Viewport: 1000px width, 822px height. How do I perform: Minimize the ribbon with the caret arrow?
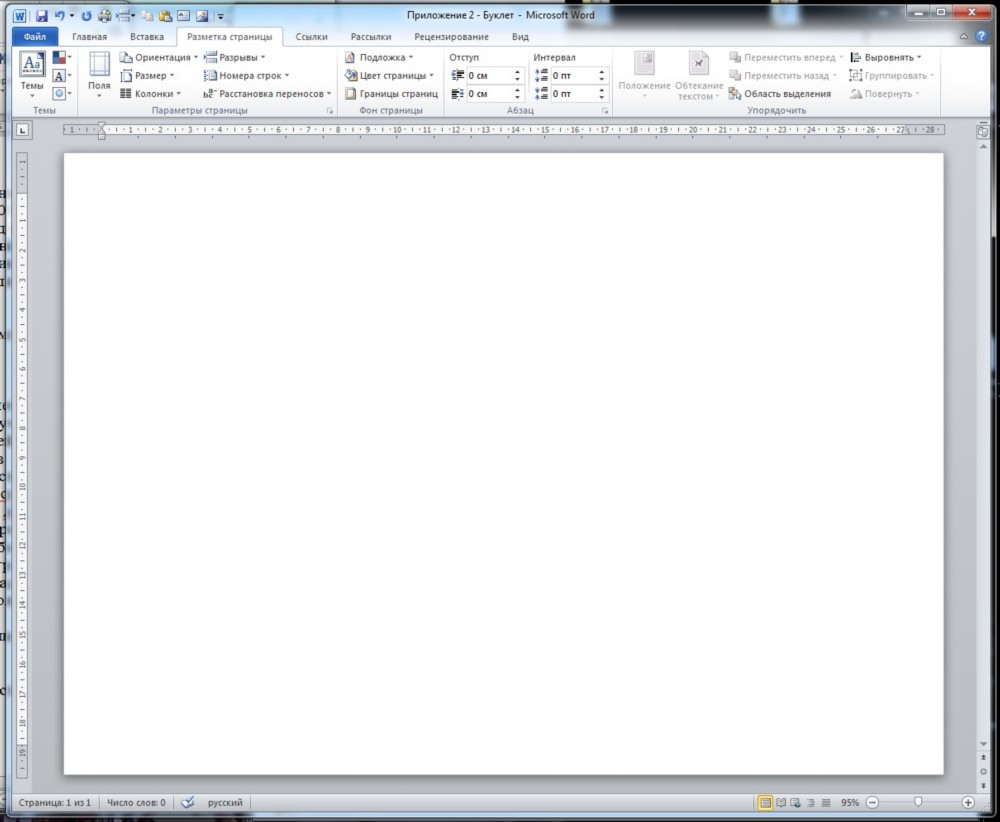[x=963, y=36]
